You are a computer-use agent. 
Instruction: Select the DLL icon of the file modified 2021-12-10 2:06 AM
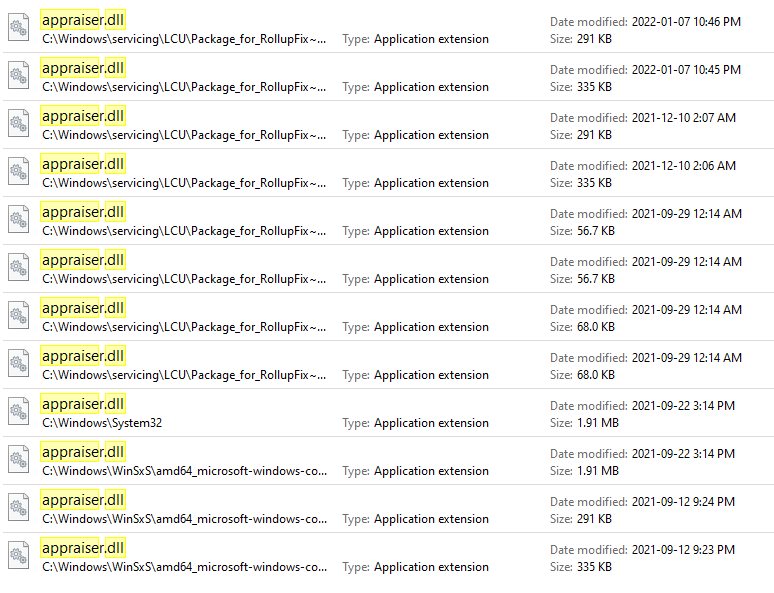click(x=19, y=171)
